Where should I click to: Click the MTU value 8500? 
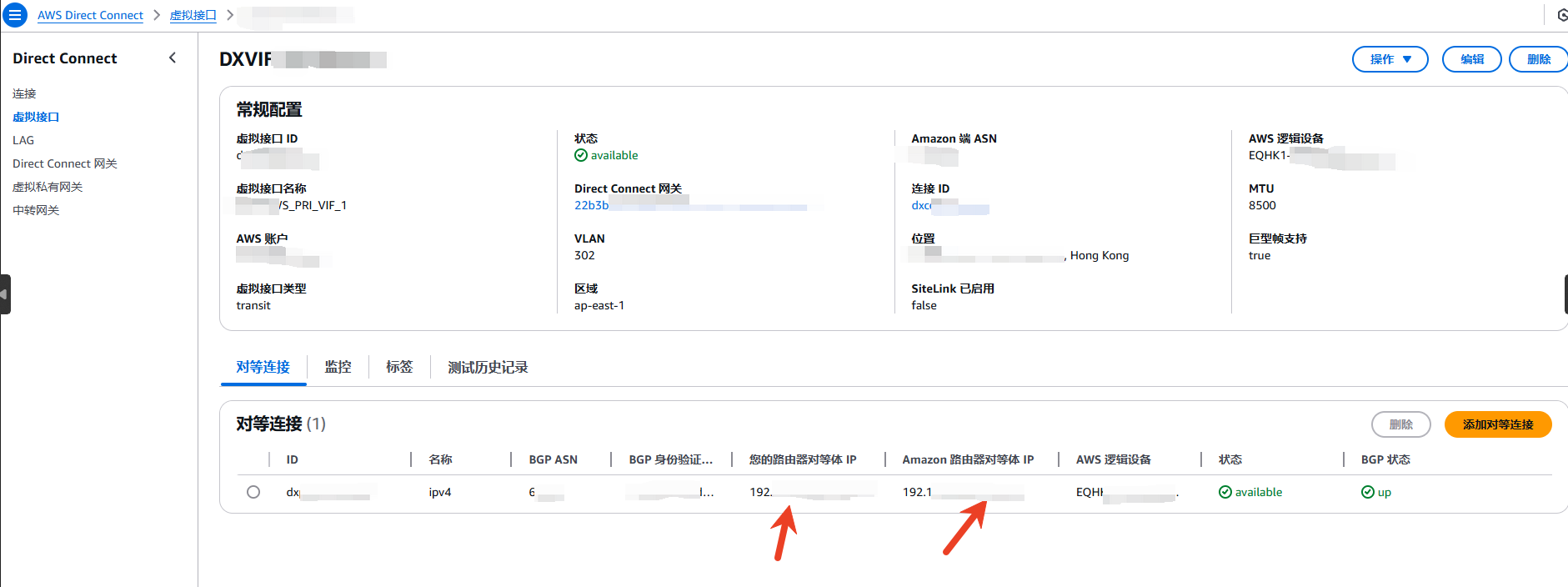[x=1262, y=205]
